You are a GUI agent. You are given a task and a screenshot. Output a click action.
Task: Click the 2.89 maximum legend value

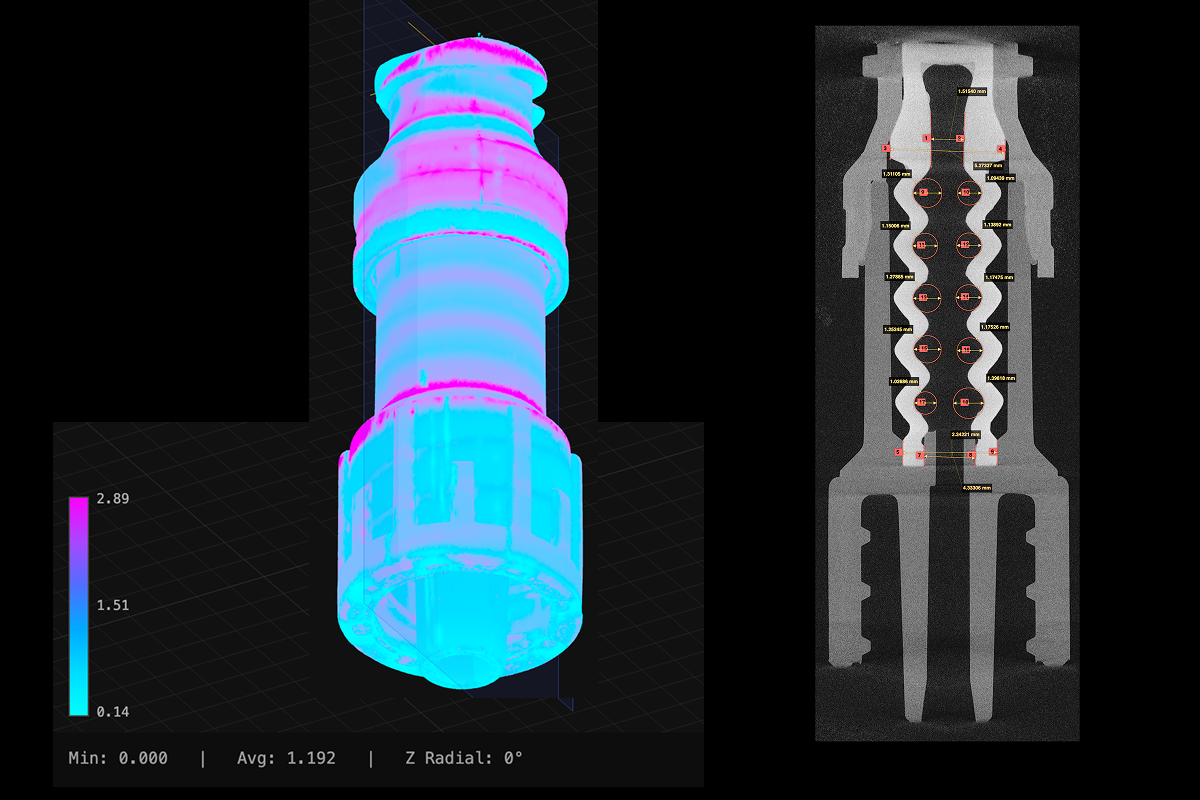(112, 498)
